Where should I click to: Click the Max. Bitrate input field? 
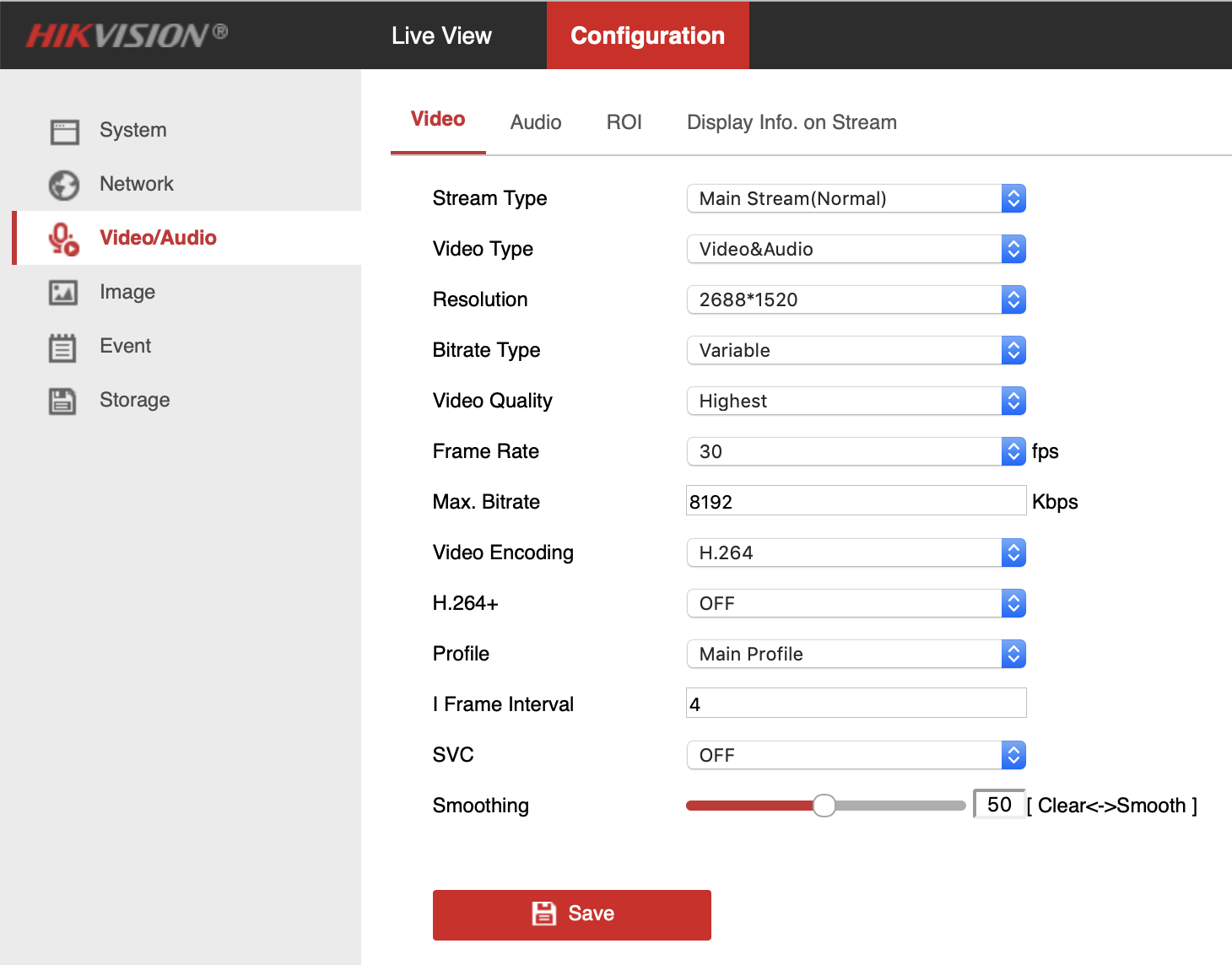855,500
